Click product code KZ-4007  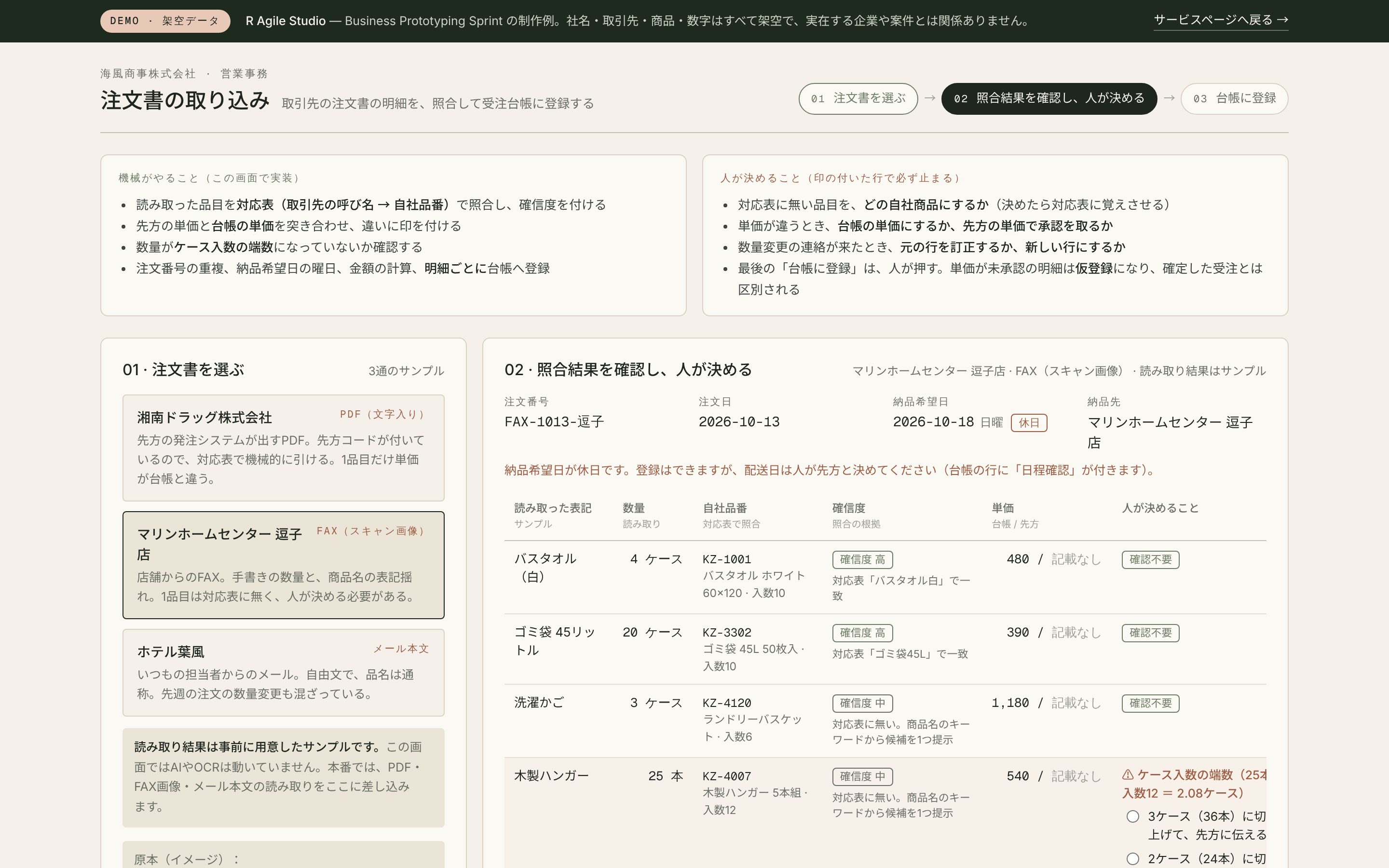coord(727,777)
